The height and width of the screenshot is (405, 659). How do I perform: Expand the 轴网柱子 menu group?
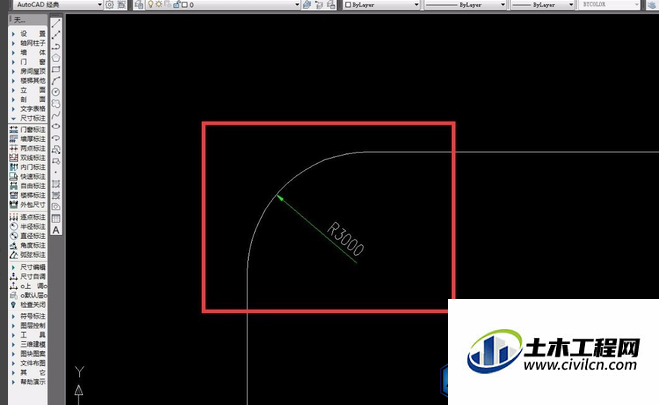[28, 43]
